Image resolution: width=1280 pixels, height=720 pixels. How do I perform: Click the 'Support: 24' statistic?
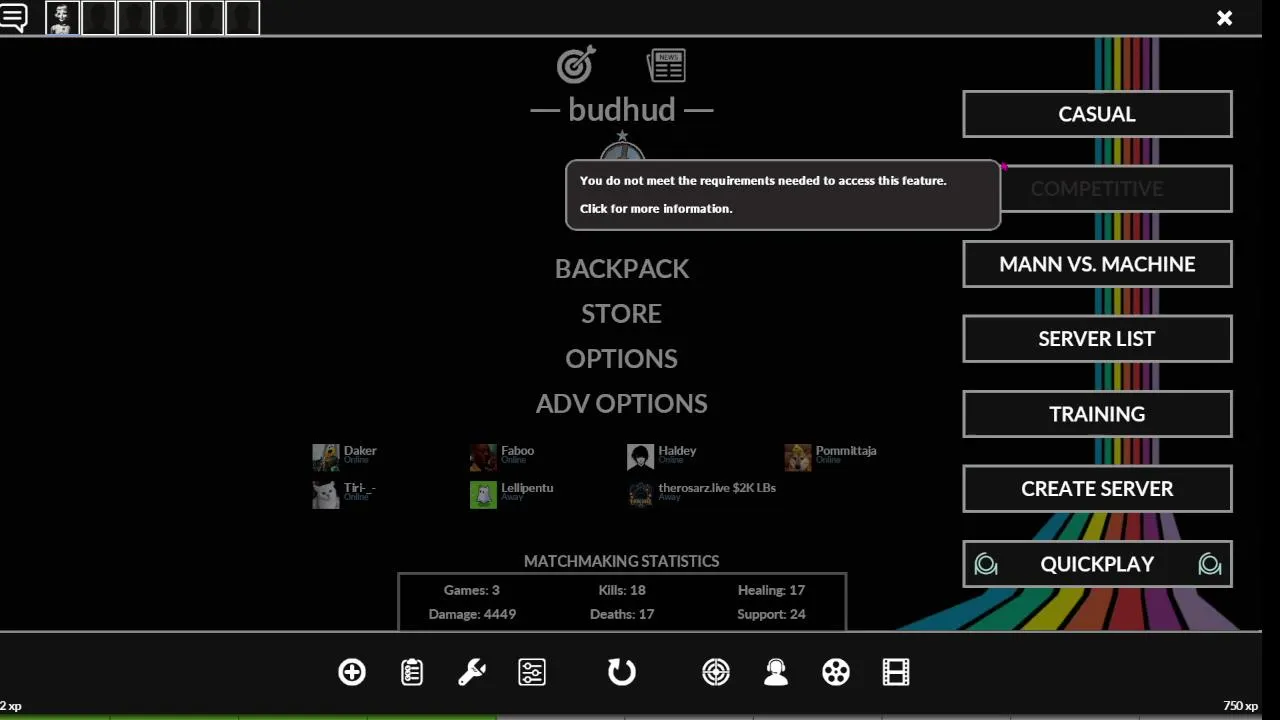click(771, 614)
